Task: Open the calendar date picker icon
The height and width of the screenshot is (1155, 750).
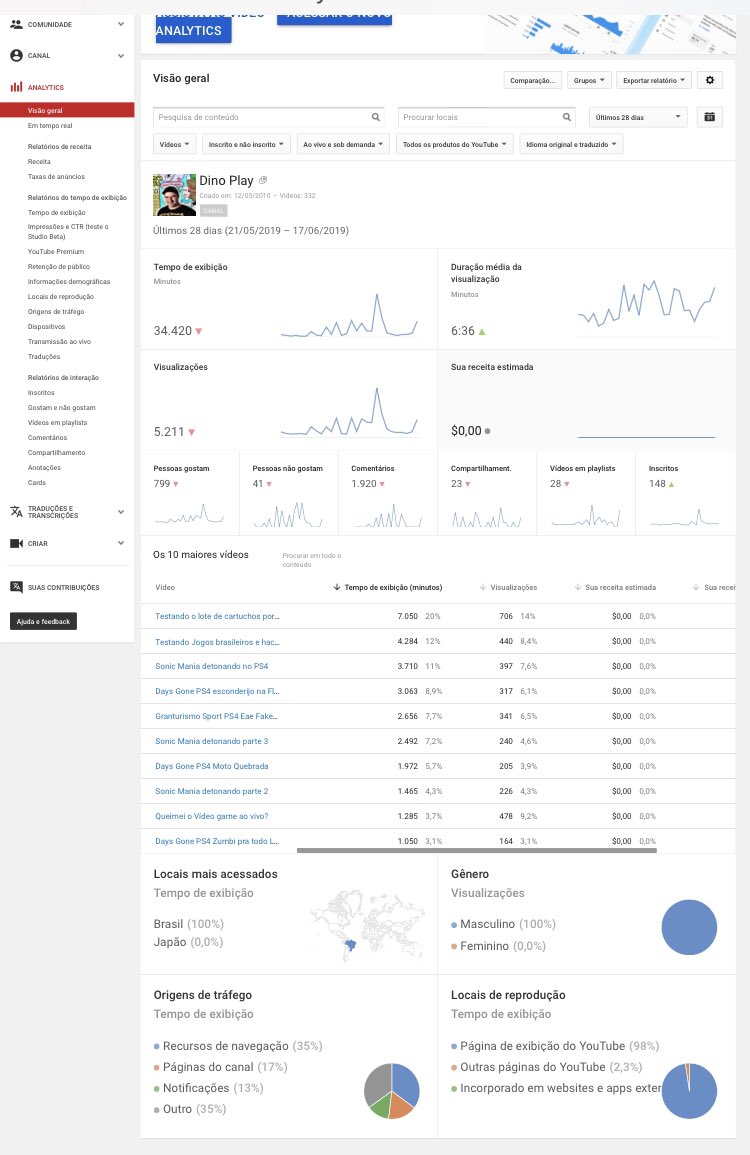Action: coord(709,117)
